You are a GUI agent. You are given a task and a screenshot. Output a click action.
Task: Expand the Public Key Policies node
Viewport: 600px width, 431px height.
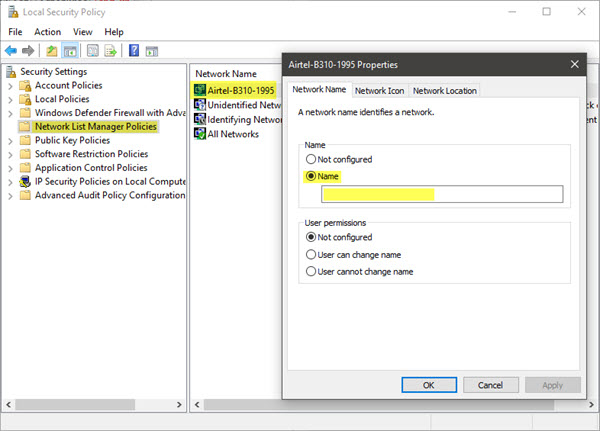point(10,141)
